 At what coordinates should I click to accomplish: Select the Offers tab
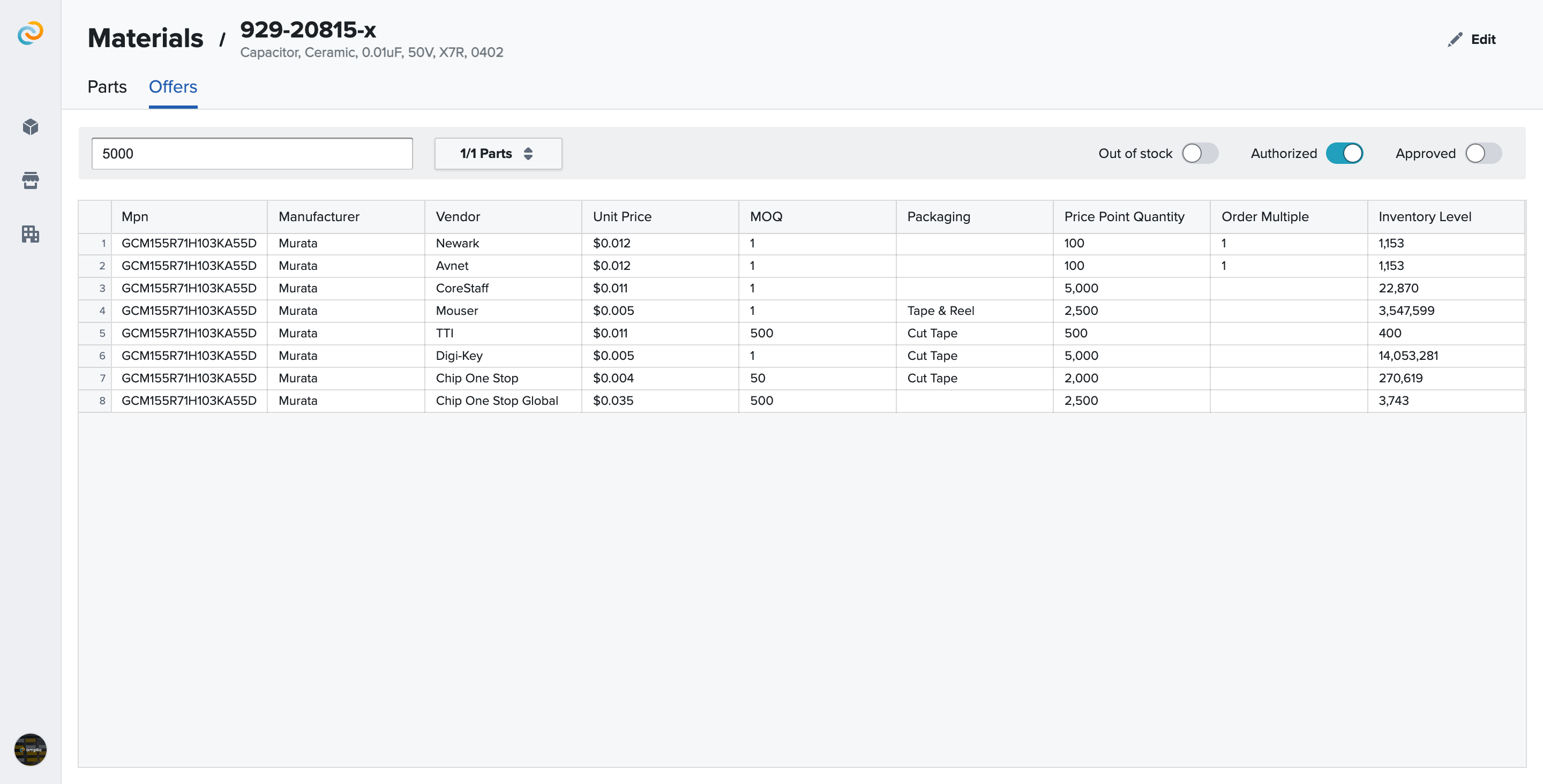(173, 87)
